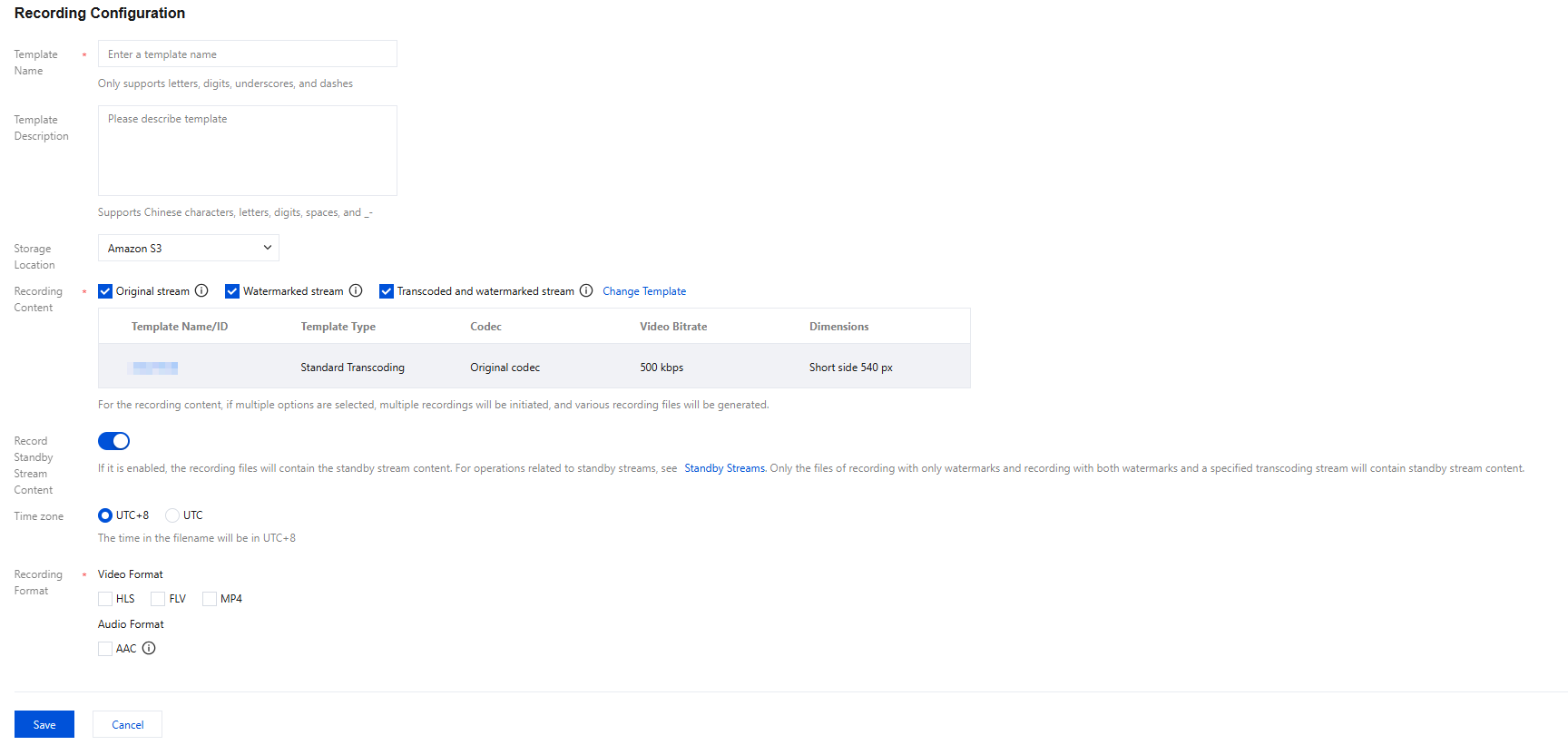
Task: Focus the Template Name input field
Action: (247, 54)
